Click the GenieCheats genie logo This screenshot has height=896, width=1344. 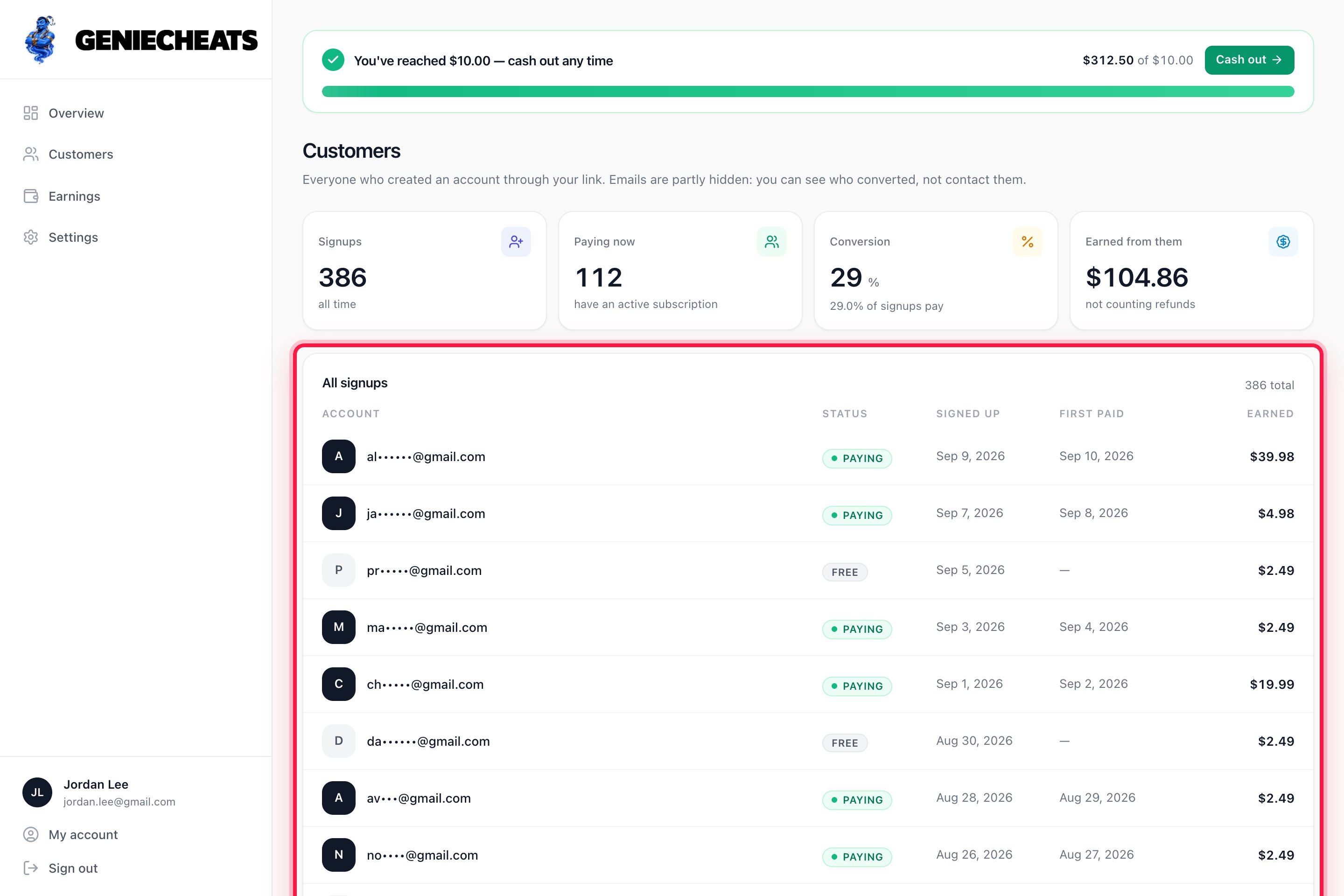coord(41,39)
